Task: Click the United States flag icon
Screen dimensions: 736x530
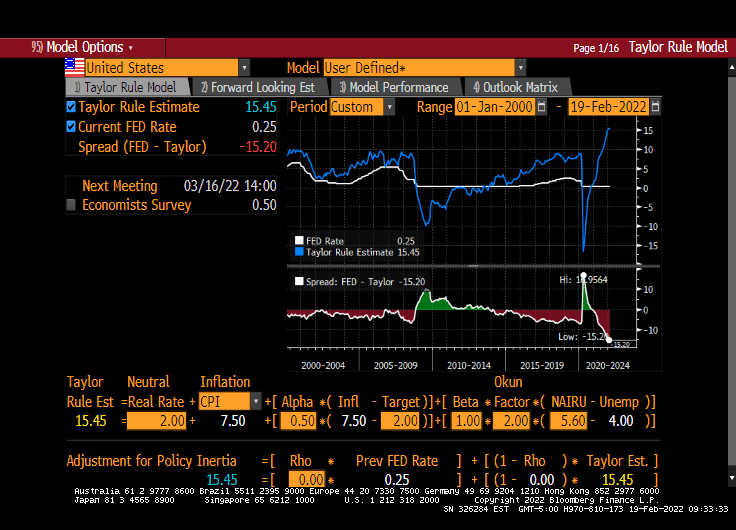Action: (74, 67)
